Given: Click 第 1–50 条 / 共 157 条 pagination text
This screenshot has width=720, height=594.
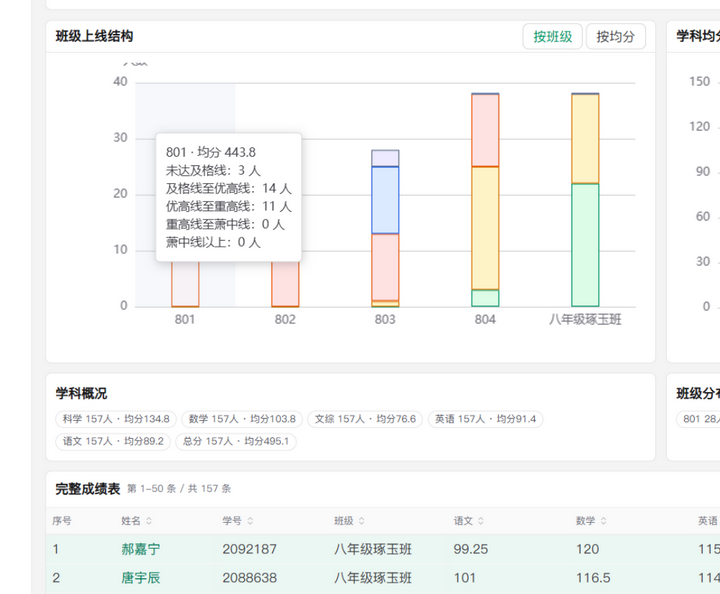Looking at the screenshot, I should pyautogui.click(x=179, y=489).
